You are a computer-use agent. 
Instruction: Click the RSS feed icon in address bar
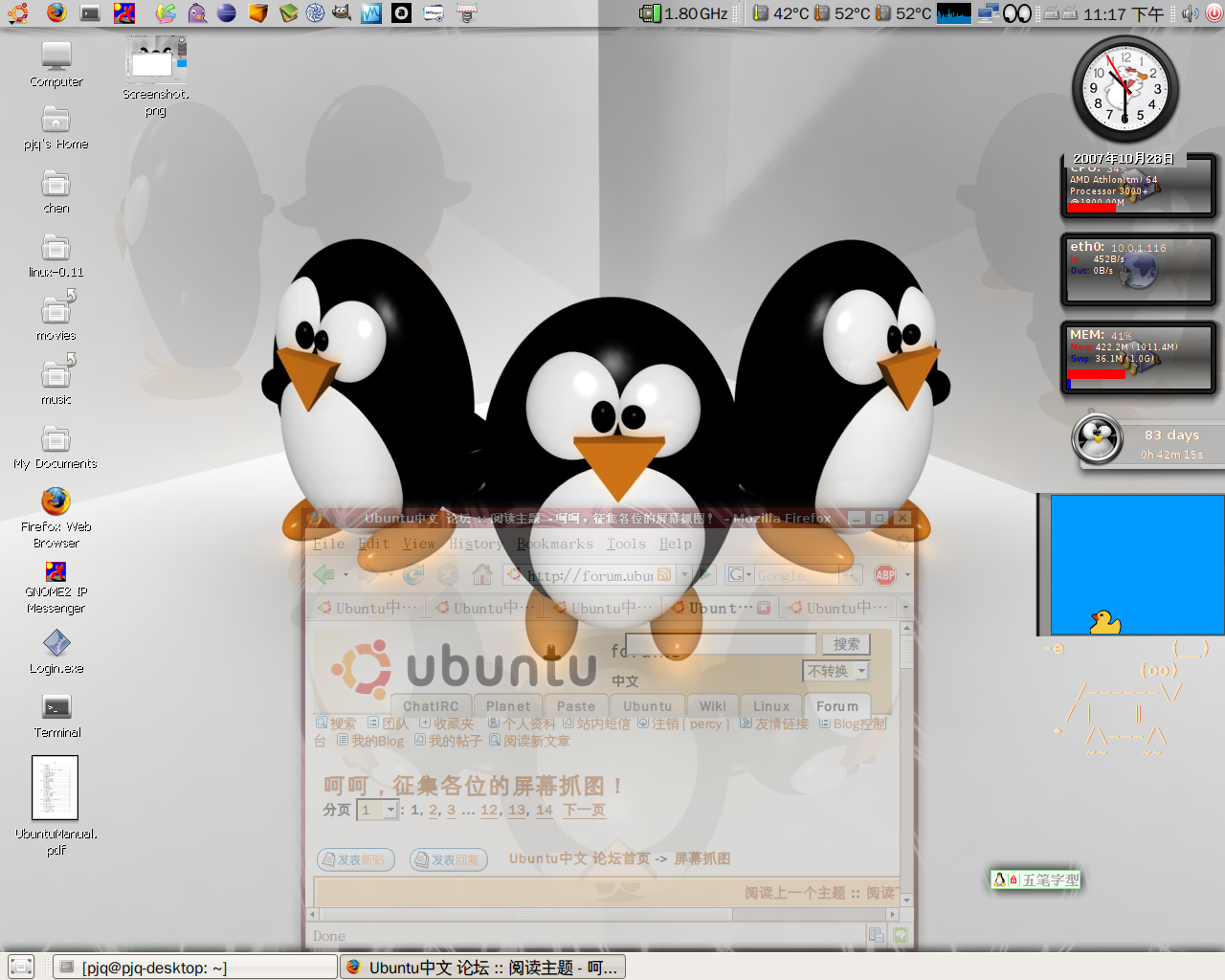coord(664,575)
